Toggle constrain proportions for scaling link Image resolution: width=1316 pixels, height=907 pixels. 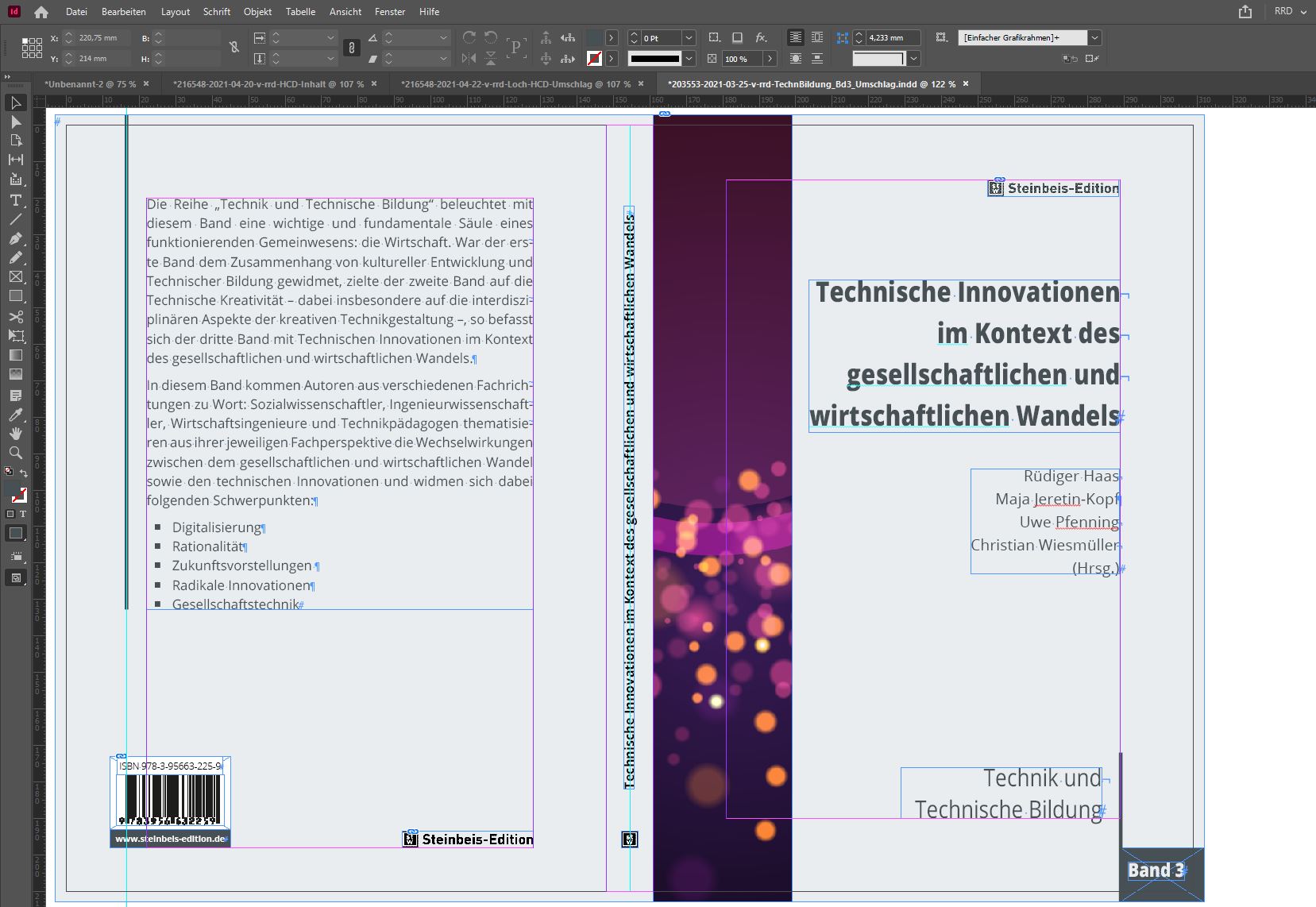[x=352, y=48]
